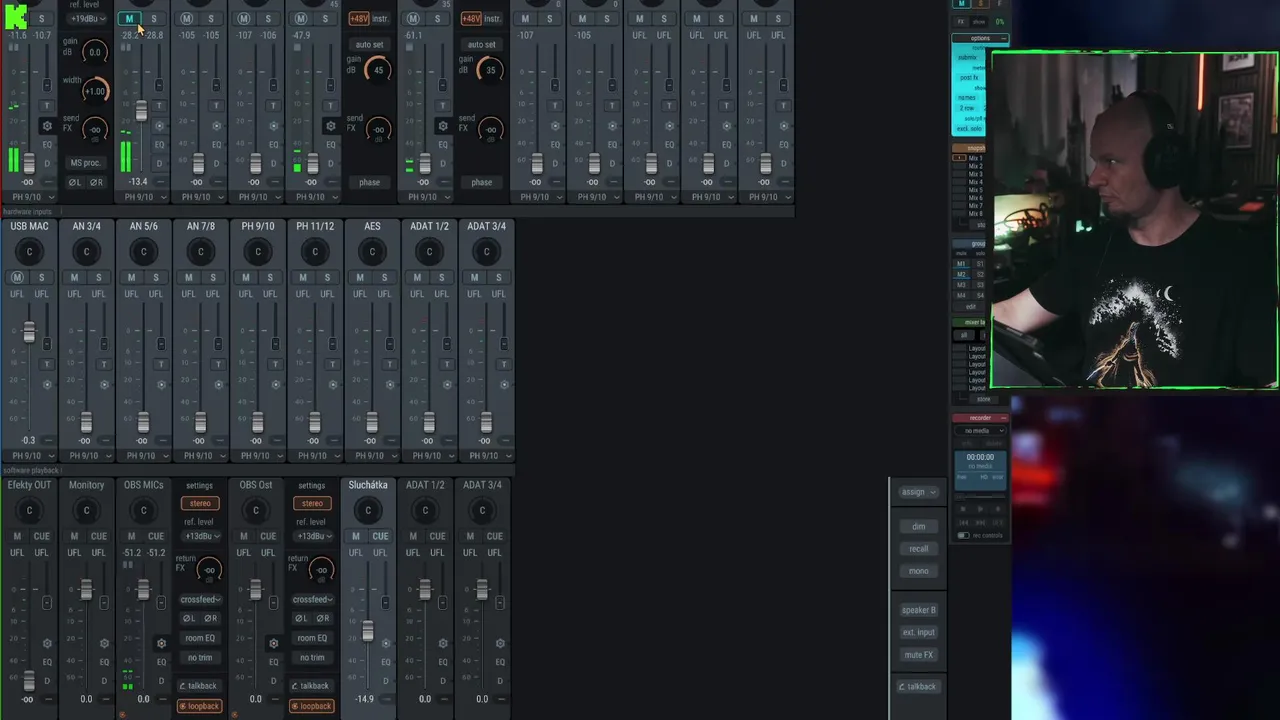Screen dimensions: 1280x720
Task: Click the AN 7/8 pan knob
Action: tap(201, 252)
